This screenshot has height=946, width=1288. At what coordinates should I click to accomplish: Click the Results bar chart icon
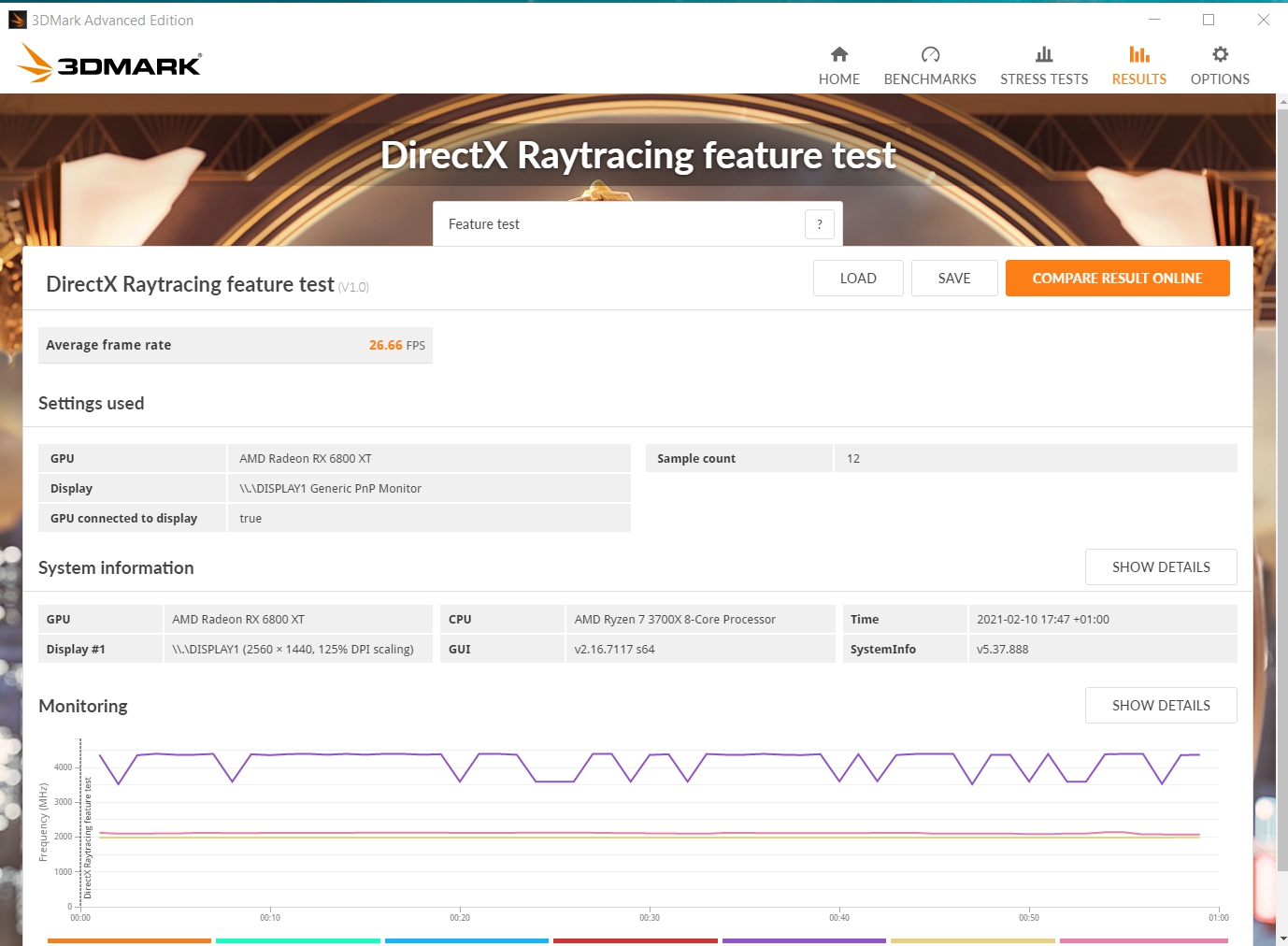(x=1139, y=54)
